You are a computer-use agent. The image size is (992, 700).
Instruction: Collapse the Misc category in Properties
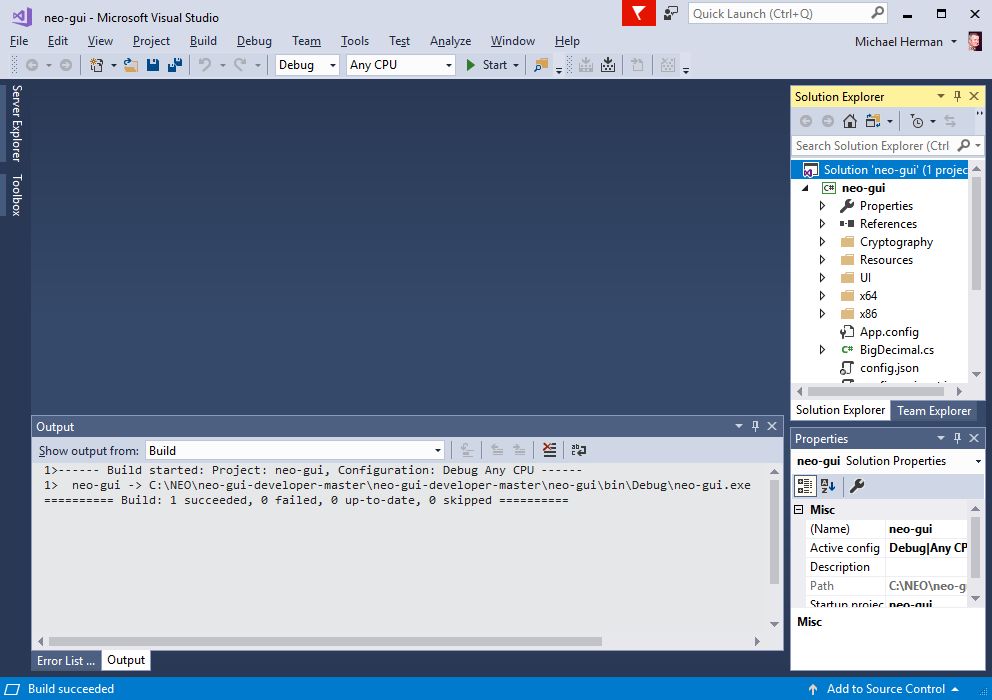click(798, 509)
